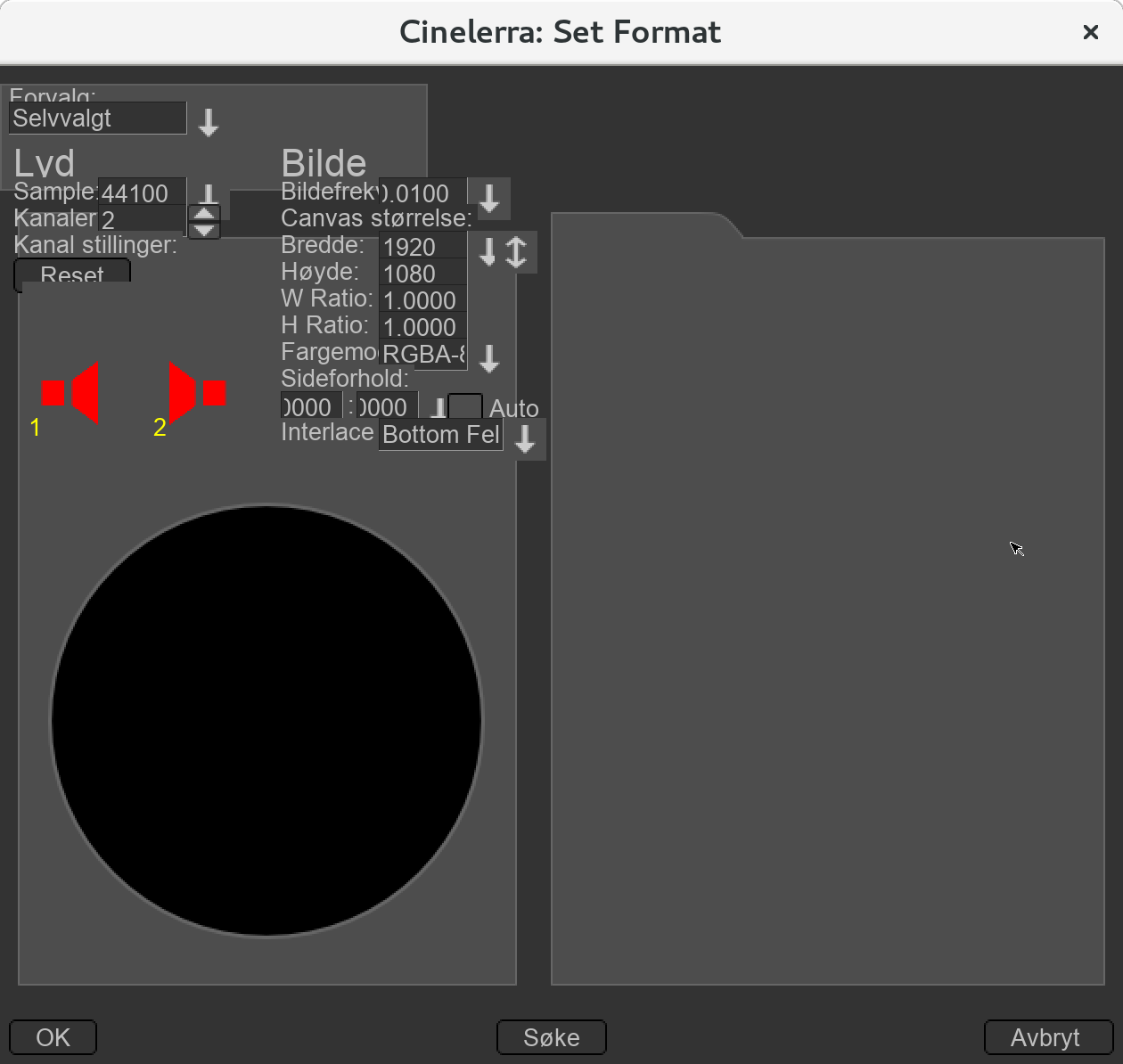1123x1064 pixels.
Task: Click the channel 1 red speaker icon
Action: coord(70,393)
